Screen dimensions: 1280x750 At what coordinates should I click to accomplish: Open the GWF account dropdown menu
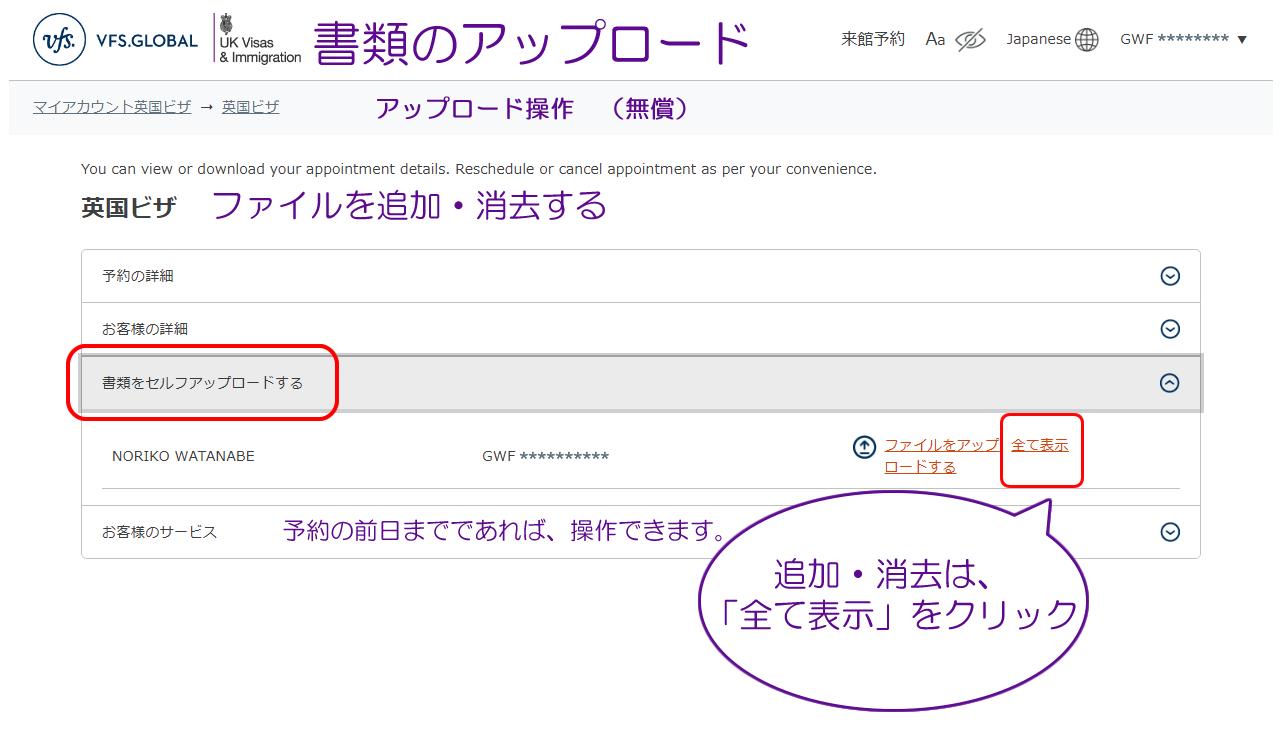pos(1183,40)
